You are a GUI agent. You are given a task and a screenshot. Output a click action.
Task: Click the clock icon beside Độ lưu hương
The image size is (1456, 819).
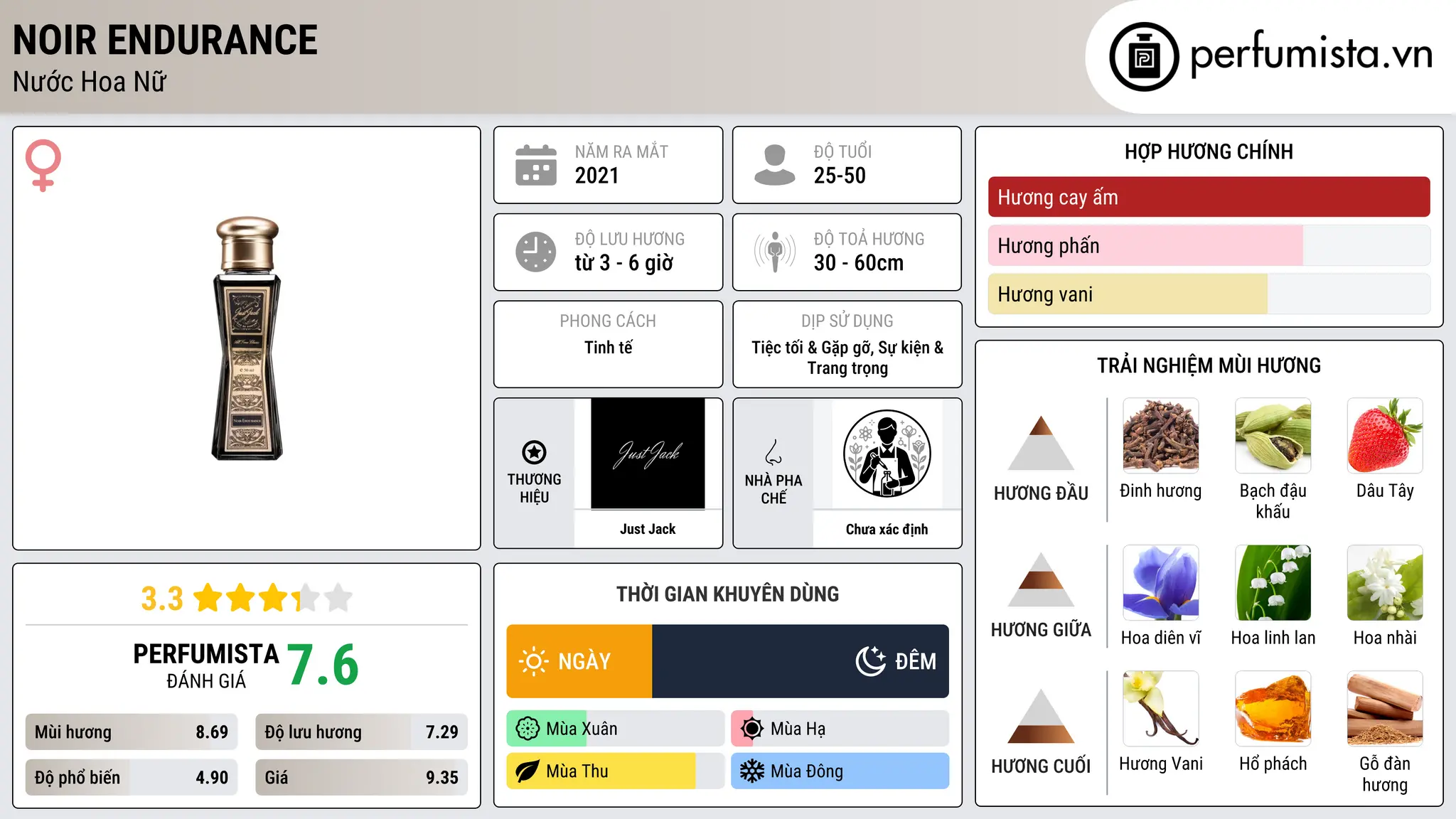(536, 252)
